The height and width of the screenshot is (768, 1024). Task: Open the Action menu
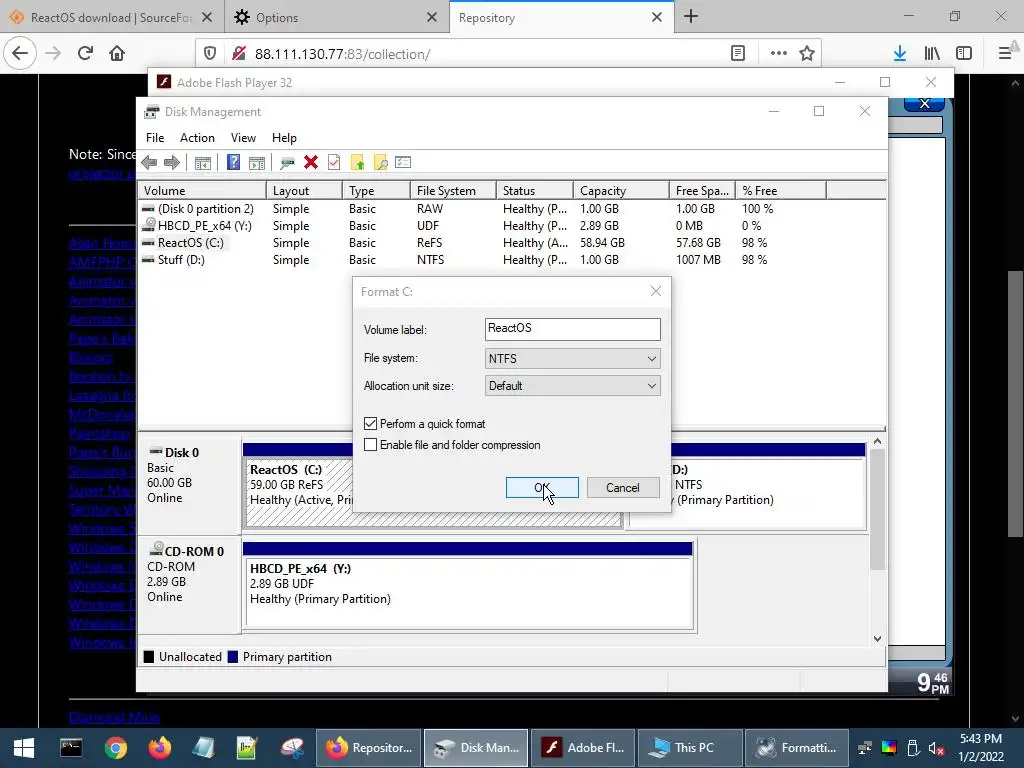(197, 138)
